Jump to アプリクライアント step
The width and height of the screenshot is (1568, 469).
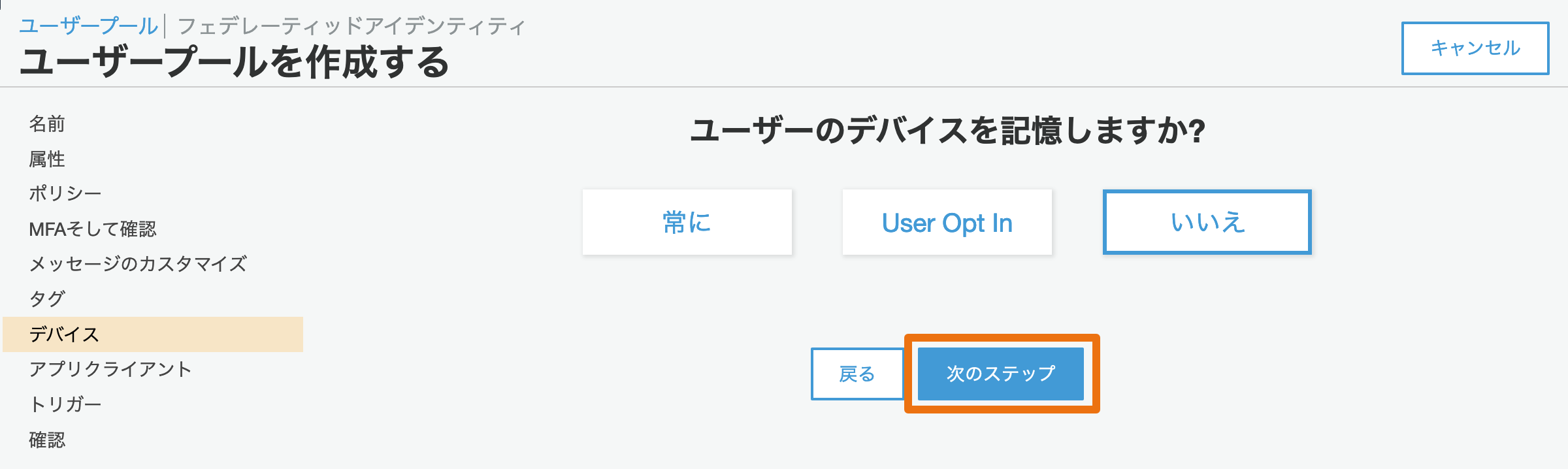(110, 369)
